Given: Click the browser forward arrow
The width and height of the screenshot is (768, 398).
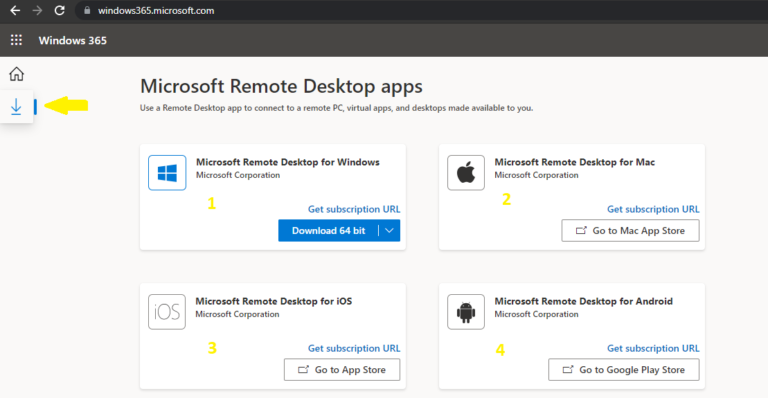Looking at the screenshot, I should pos(37,10).
